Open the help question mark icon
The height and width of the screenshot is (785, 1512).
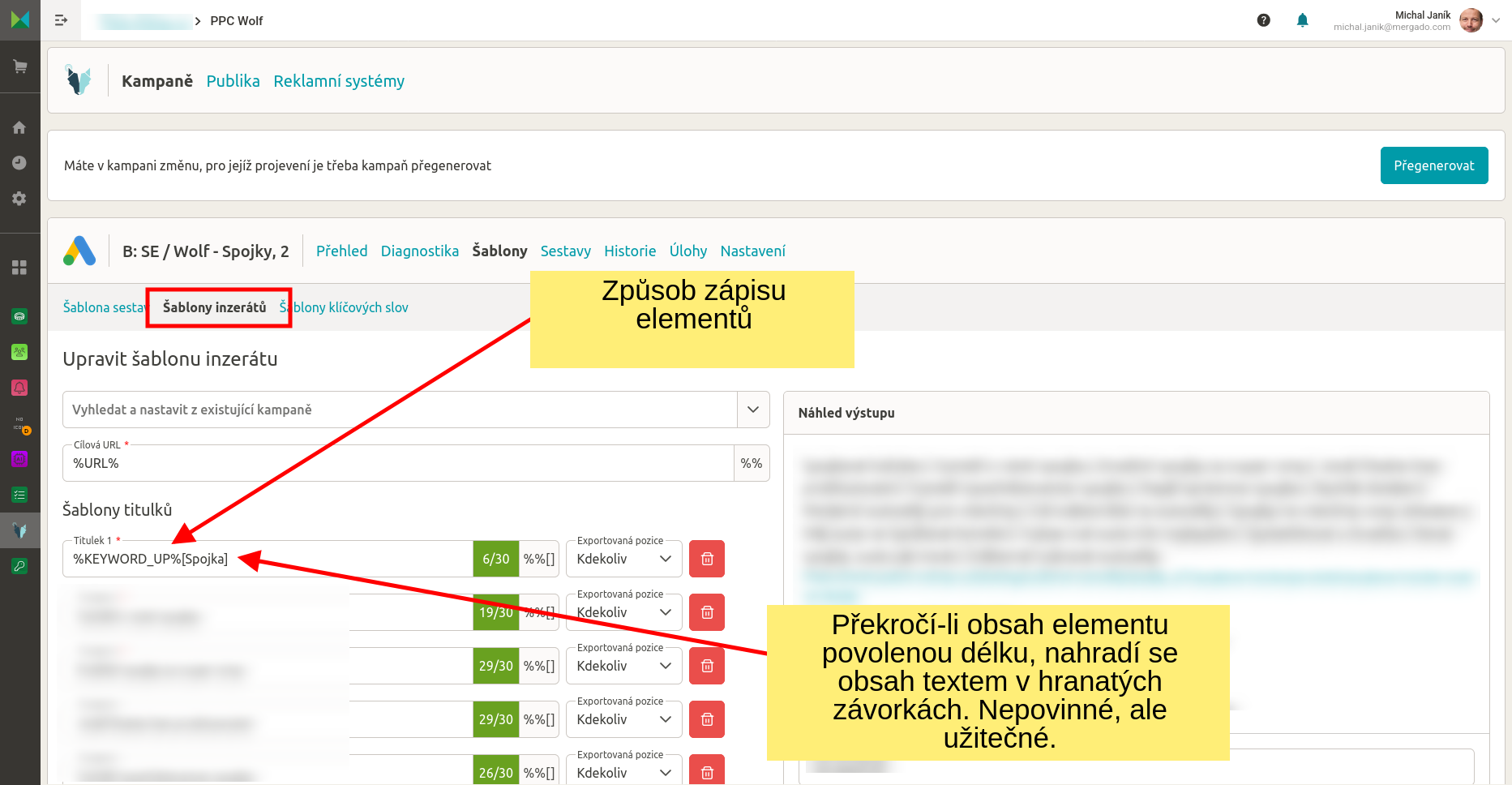tap(1263, 20)
